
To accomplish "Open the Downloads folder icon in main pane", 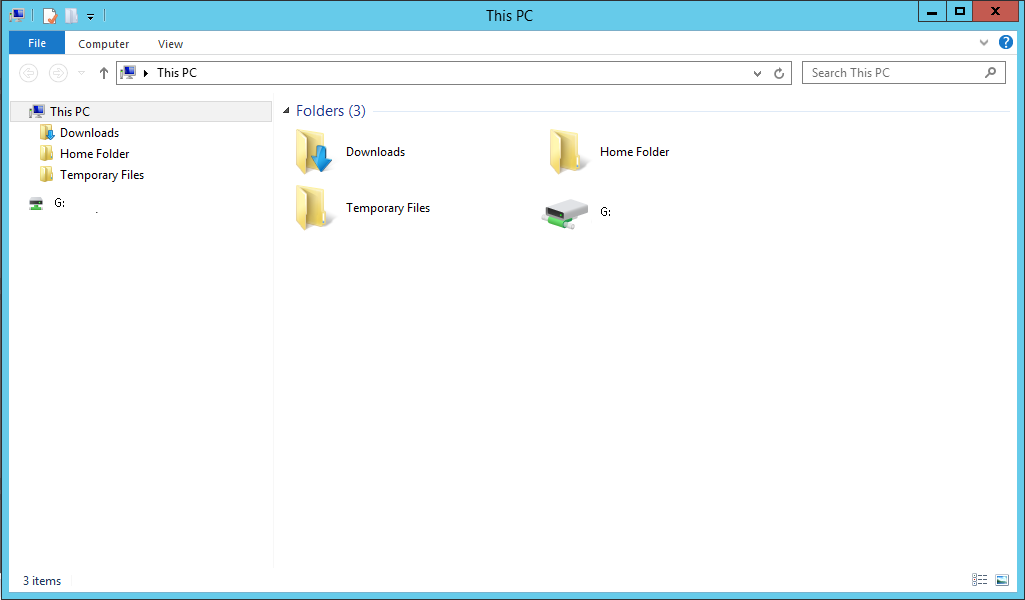I will pyautogui.click(x=313, y=153).
